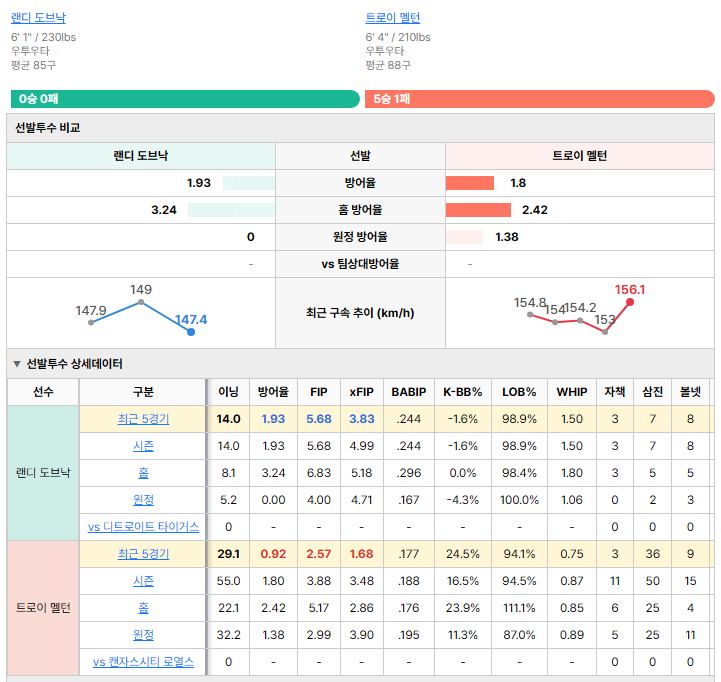
Task: Open the 홈 split link for 트로이 멜턴
Action: pos(143,608)
